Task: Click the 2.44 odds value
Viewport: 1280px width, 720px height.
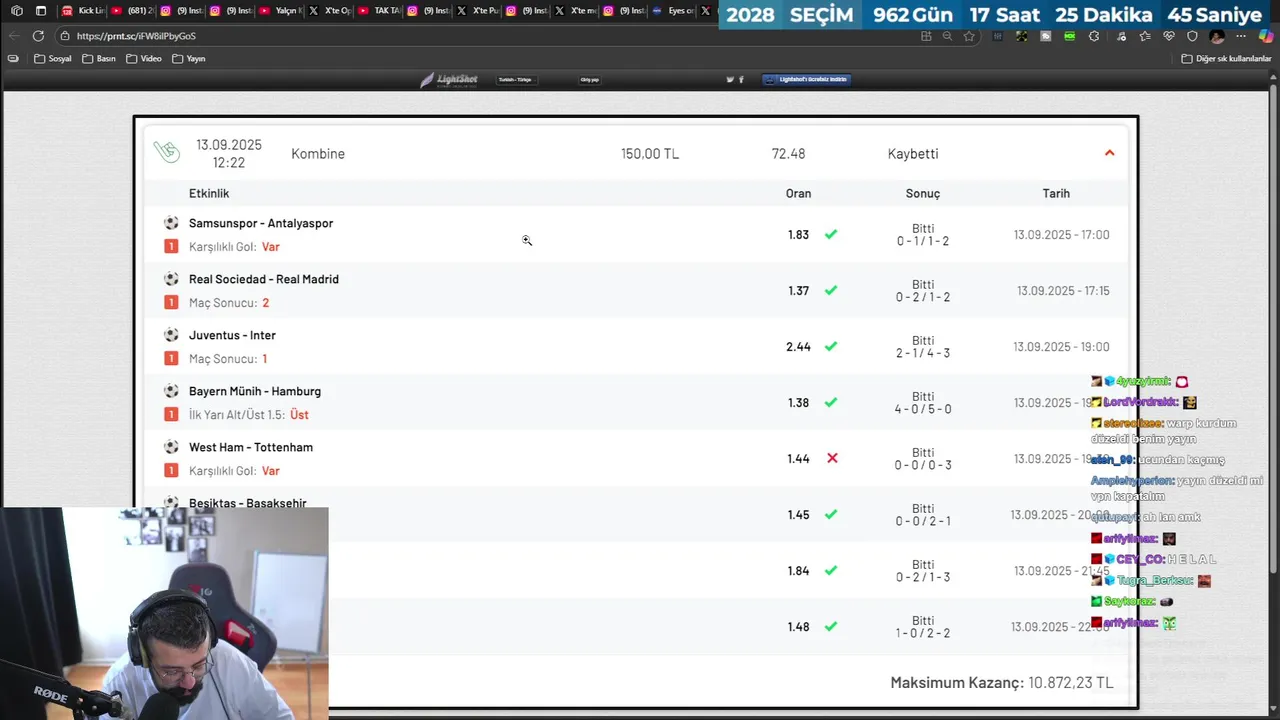Action: pos(798,347)
